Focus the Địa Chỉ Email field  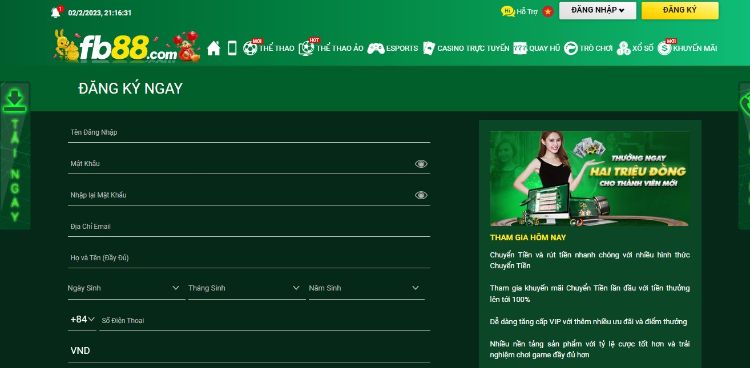point(249,226)
